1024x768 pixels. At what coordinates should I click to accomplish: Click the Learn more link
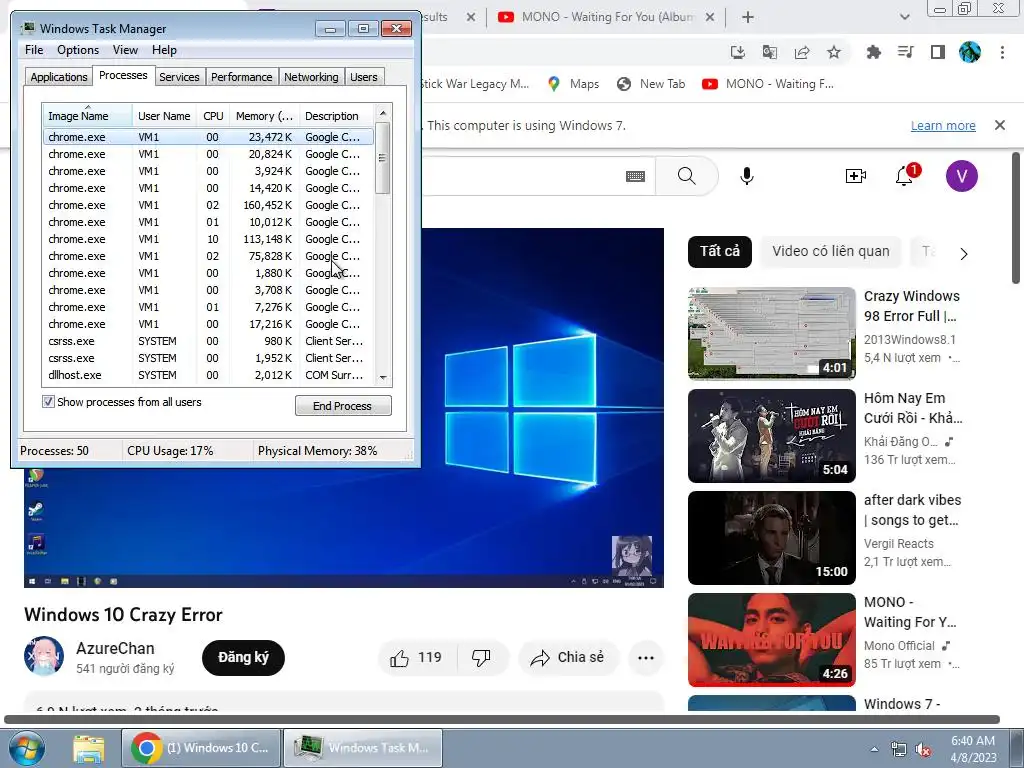(x=943, y=125)
